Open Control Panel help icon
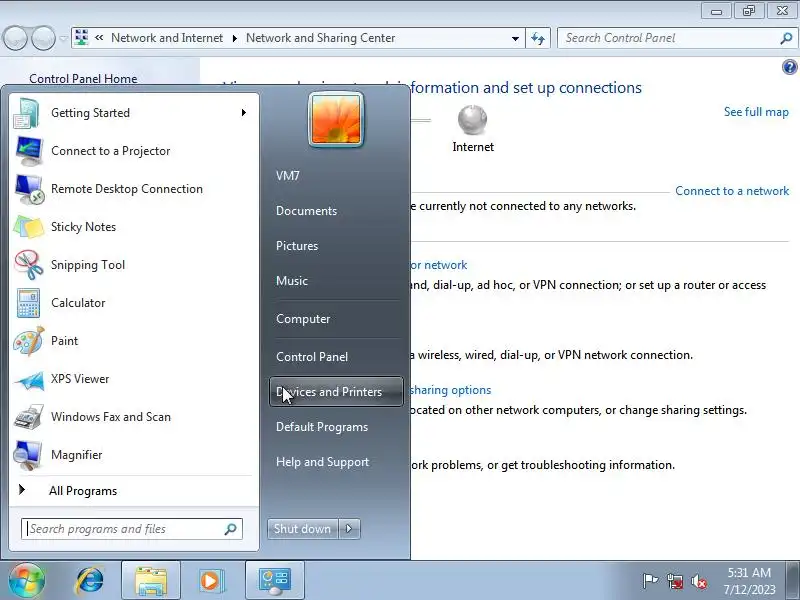The height and width of the screenshot is (600, 800). 789,67
